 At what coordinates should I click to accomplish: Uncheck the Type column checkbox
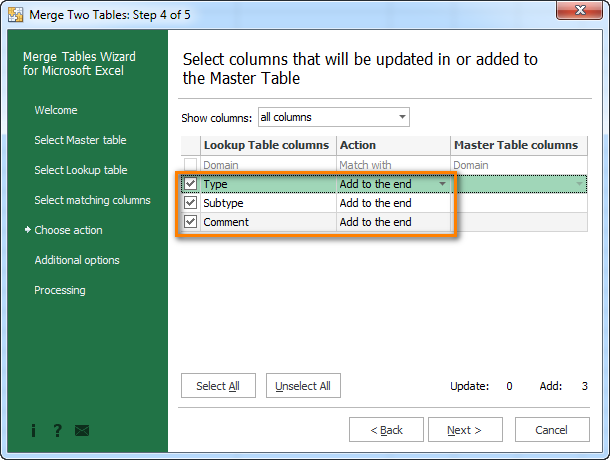tap(191, 184)
